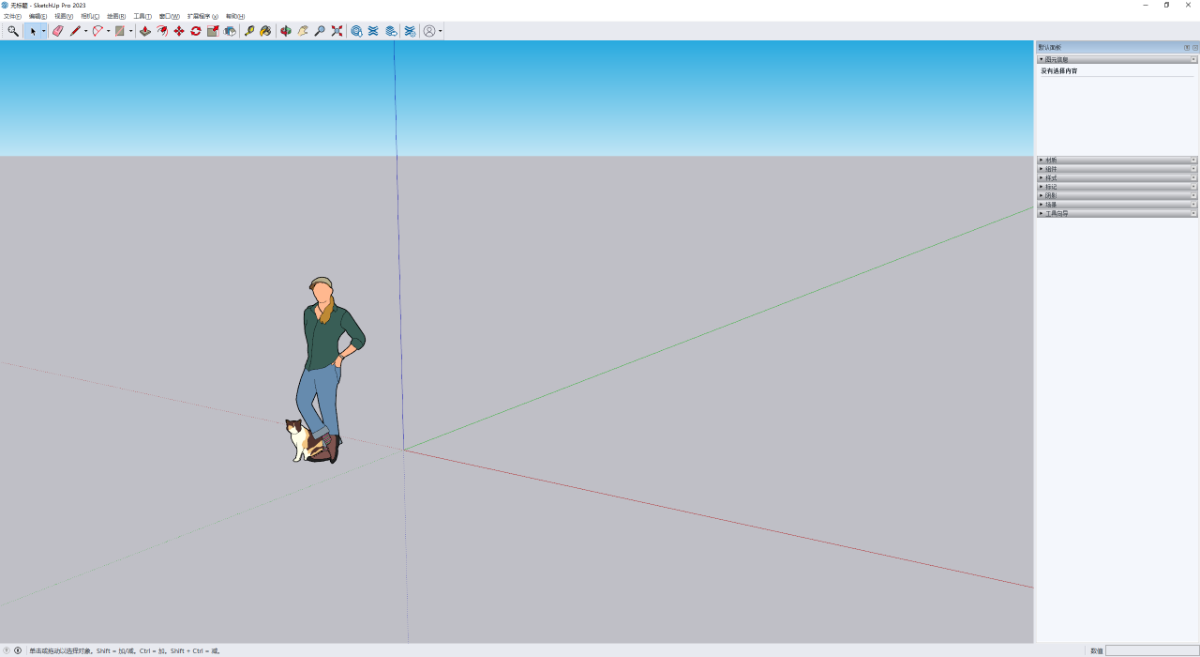
Task: Click the cat figure beside the person
Action: 297,440
